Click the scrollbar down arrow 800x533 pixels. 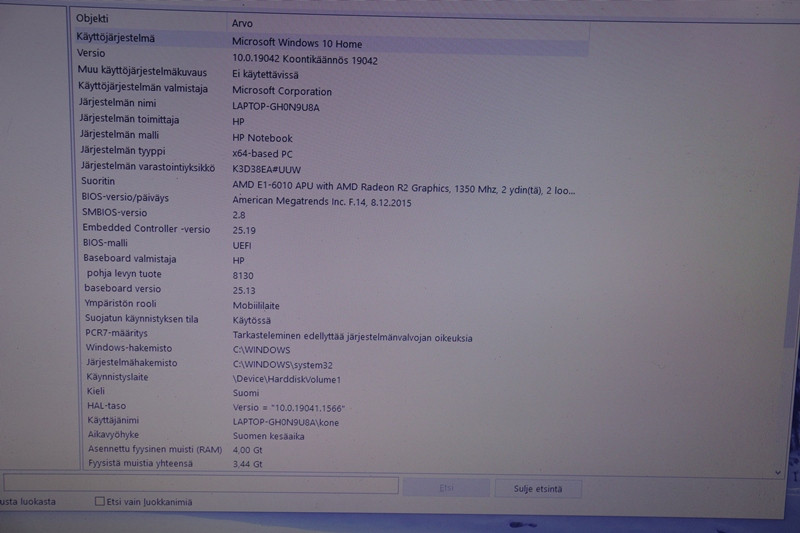[x=778, y=473]
